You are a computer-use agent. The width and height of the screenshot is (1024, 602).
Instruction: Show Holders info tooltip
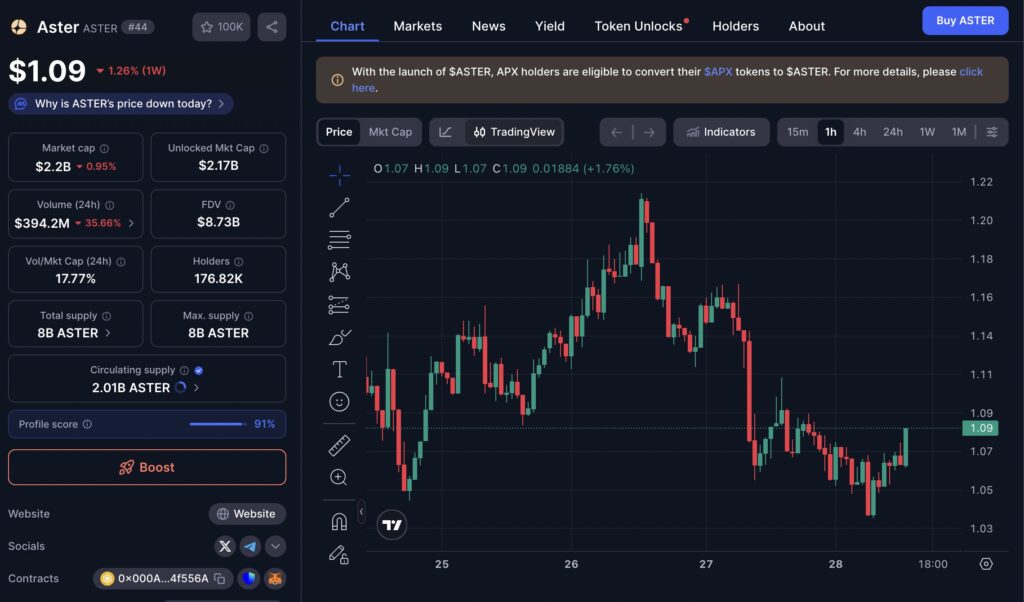[x=238, y=262]
